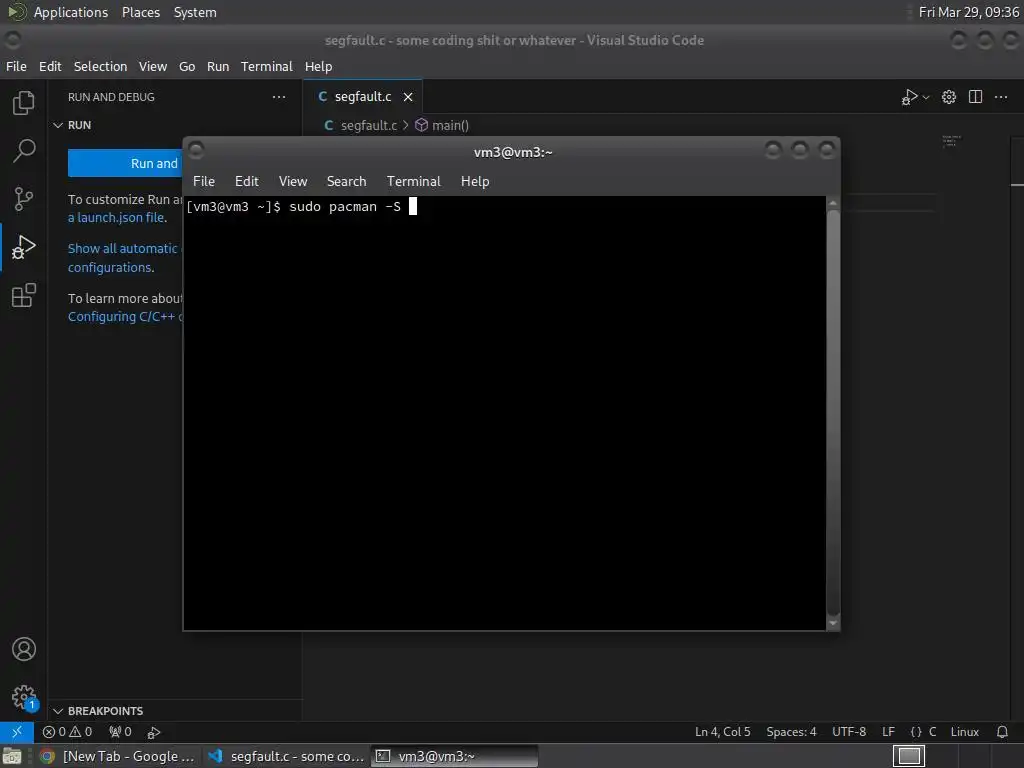Click Linux configuration in status bar

965,732
